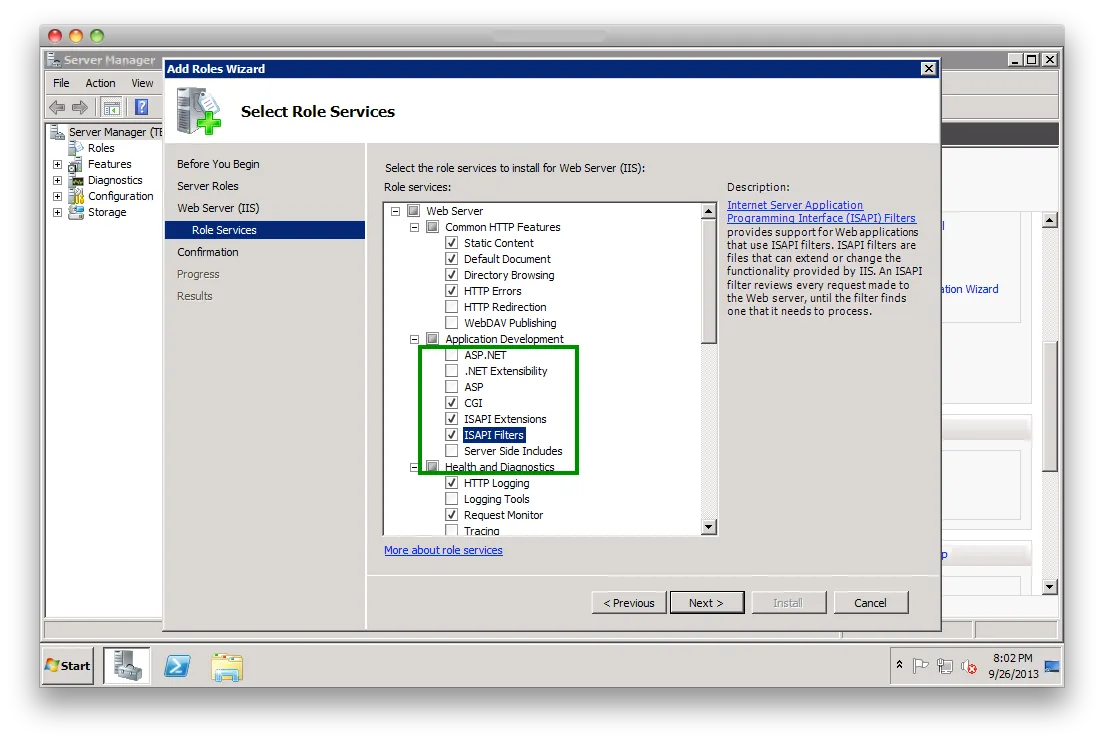Viewport: 1104px width, 742px height.
Task: Open the Action menu
Action: tap(101, 83)
